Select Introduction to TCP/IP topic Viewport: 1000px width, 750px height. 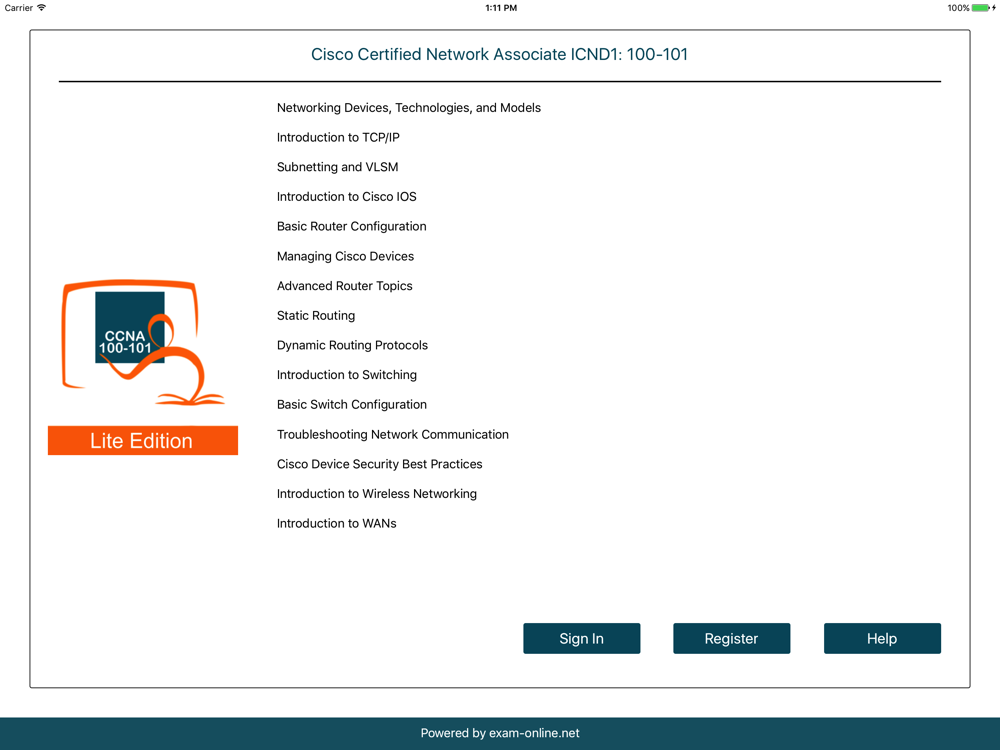click(x=338, y=138)
